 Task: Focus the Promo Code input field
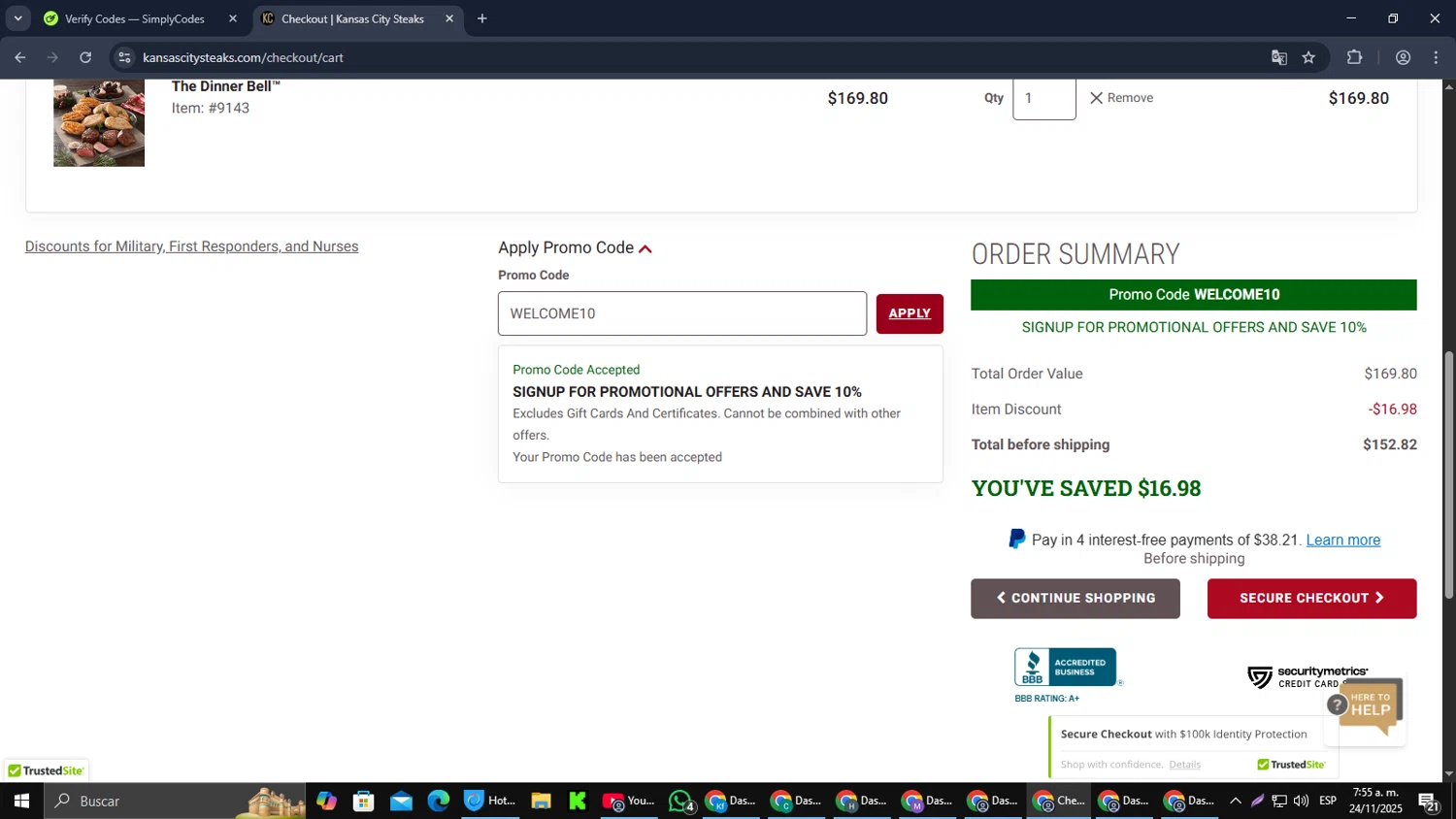point(682,313)
